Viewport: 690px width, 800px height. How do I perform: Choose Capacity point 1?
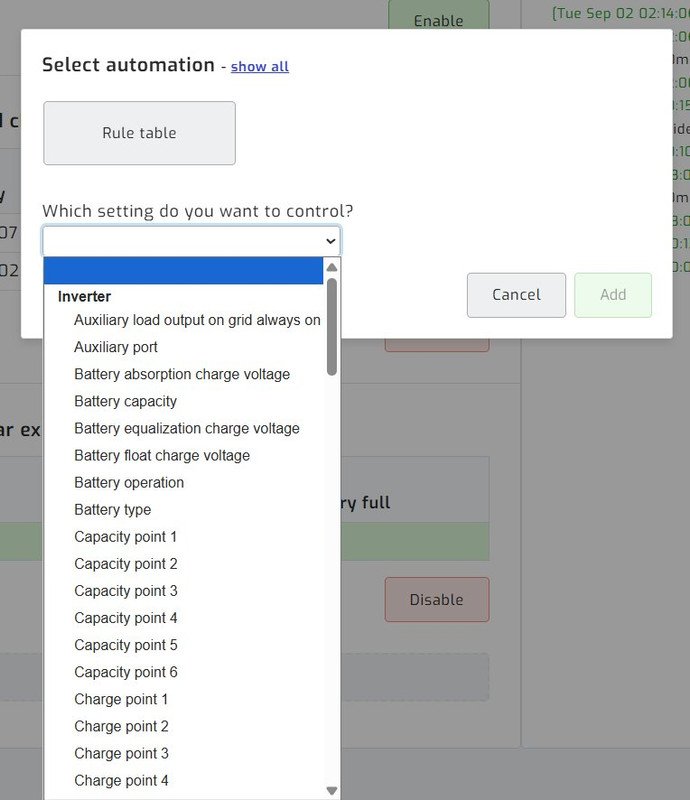(x=126, y=536)
